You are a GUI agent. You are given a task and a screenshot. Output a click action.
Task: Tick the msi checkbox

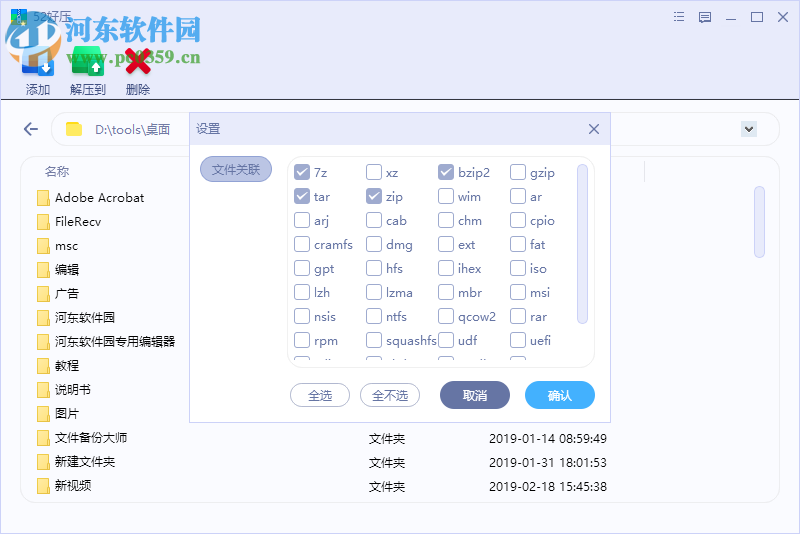[x=518, y=292]
